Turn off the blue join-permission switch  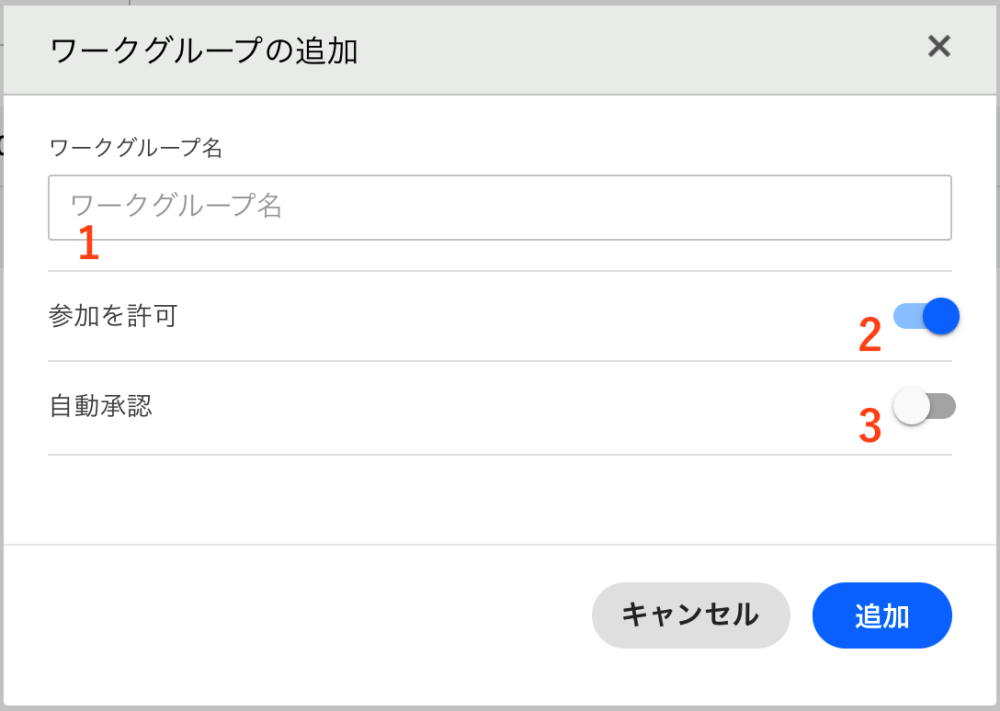[927, 316]
